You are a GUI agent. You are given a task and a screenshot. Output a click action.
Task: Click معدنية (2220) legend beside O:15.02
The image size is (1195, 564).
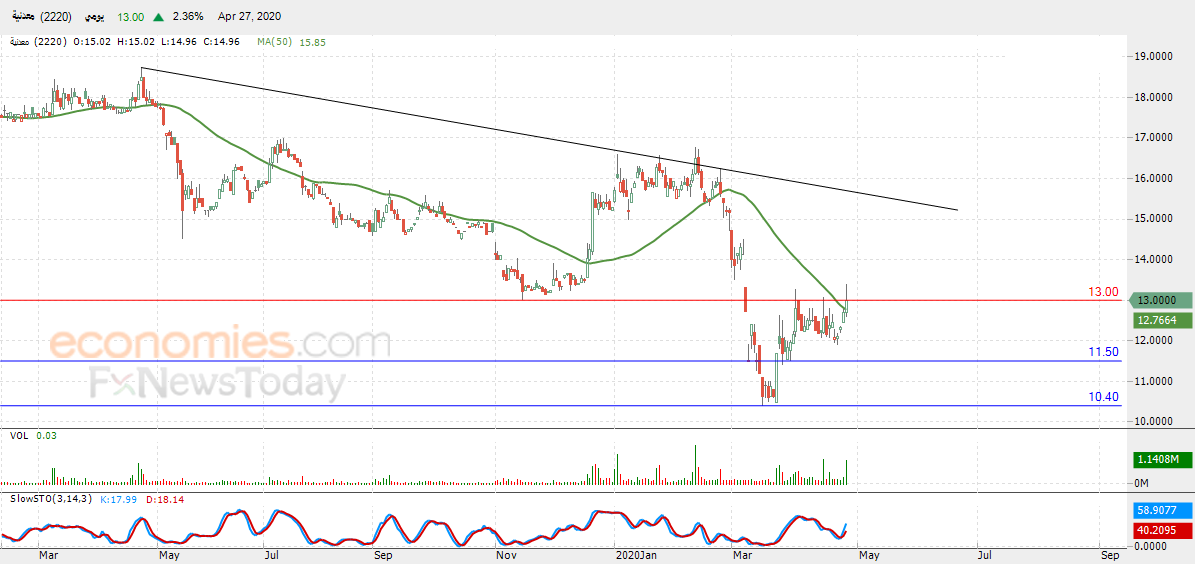(x=39, y=42)
